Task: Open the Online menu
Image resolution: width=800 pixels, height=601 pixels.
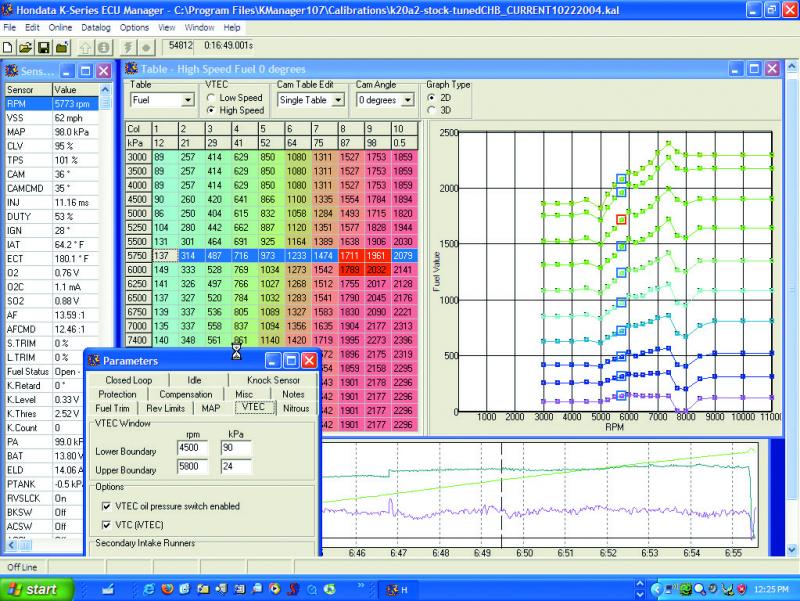Action: (x=60, y=28)
